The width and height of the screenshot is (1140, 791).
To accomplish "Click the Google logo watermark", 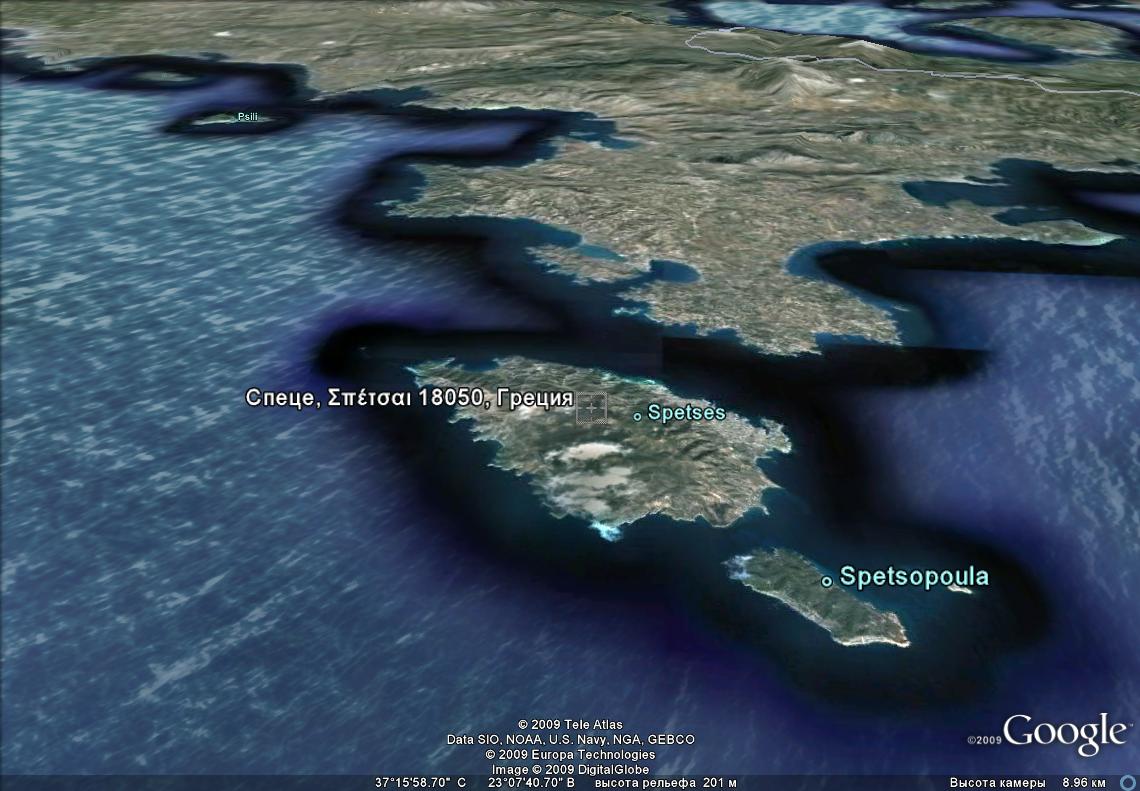I will 1065,732.
